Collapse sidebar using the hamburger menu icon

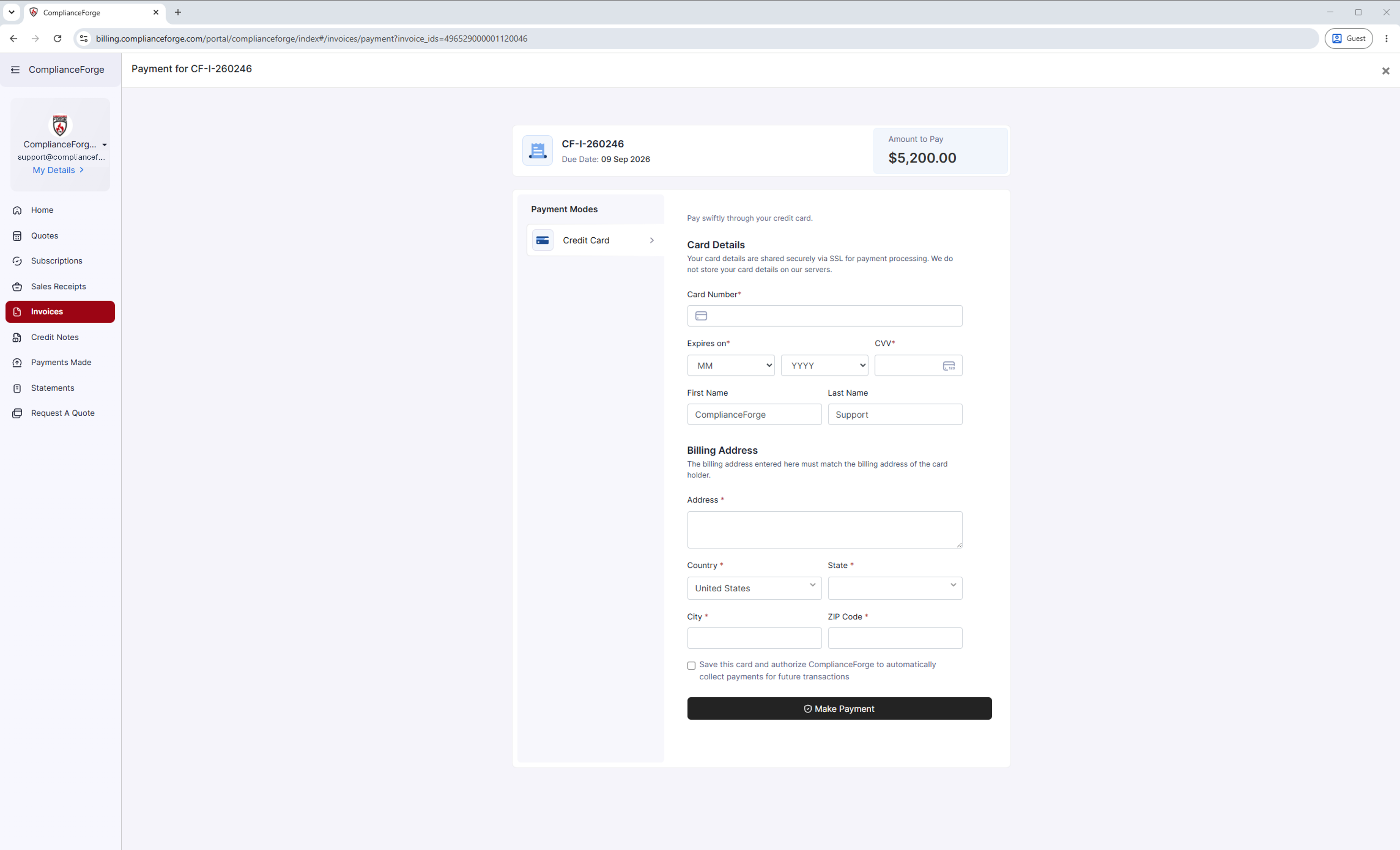(x=15, y=69)
